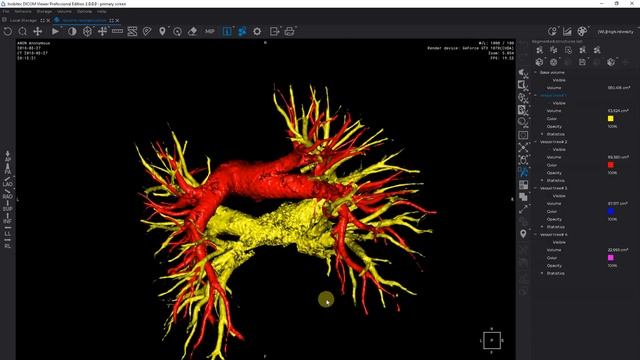Select the eraser tool
Screen dimensions: 640x360
click(193, 31)
